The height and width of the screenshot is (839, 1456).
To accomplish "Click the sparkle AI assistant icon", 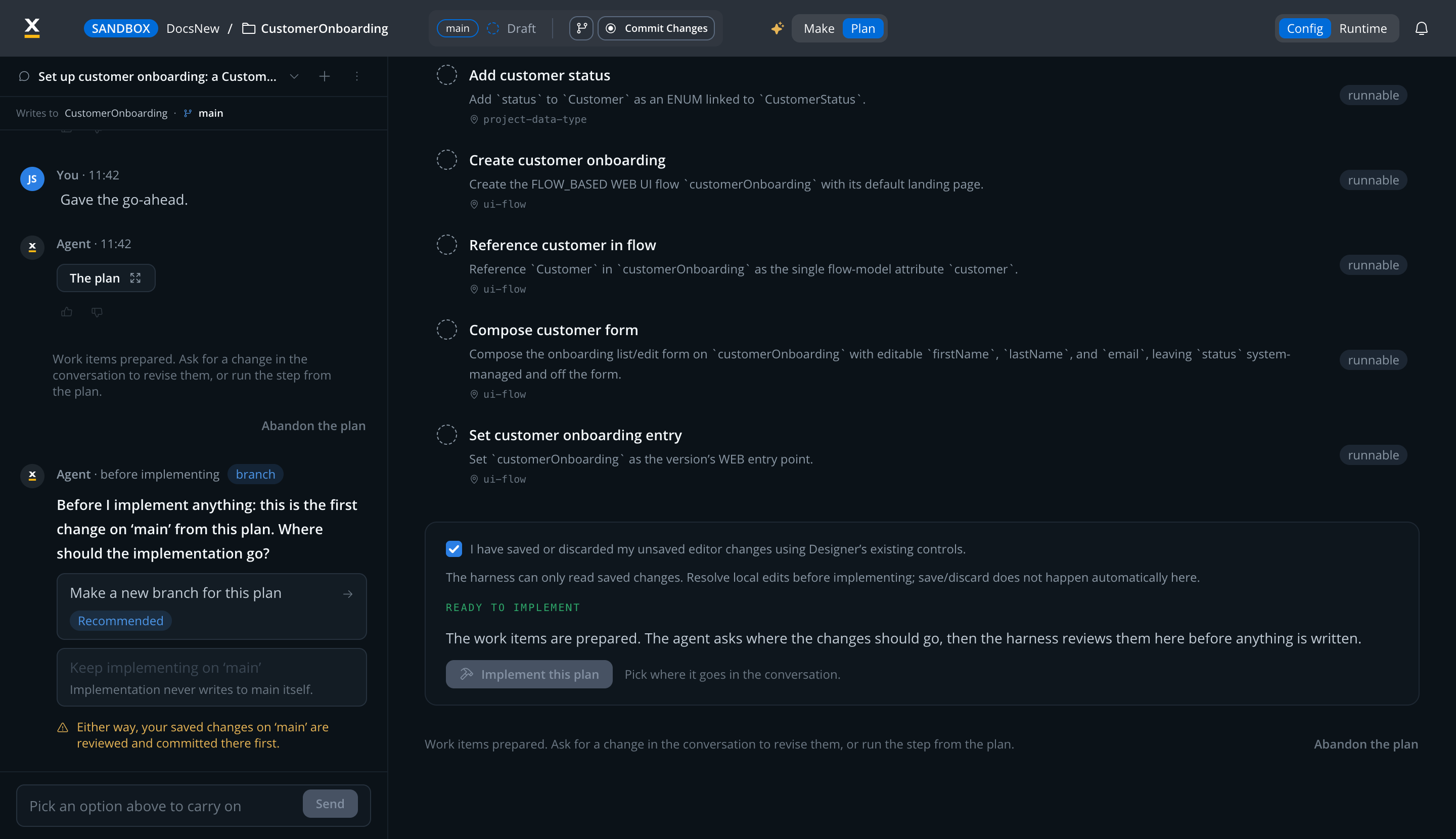I will click(777, 28).
